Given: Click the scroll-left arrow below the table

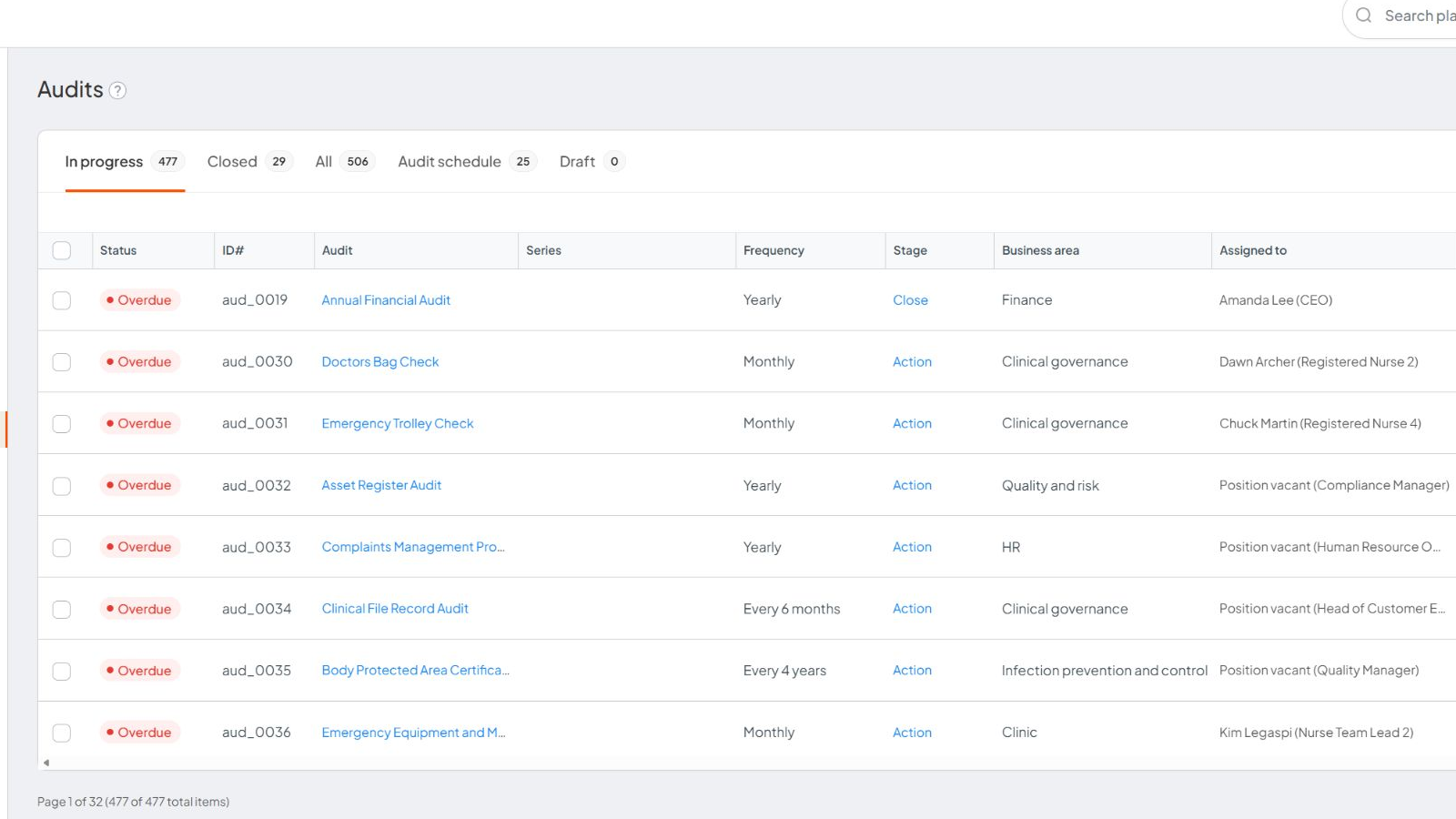Looking at the screenshot, I should pyautogui.click(x=46, y=763).
